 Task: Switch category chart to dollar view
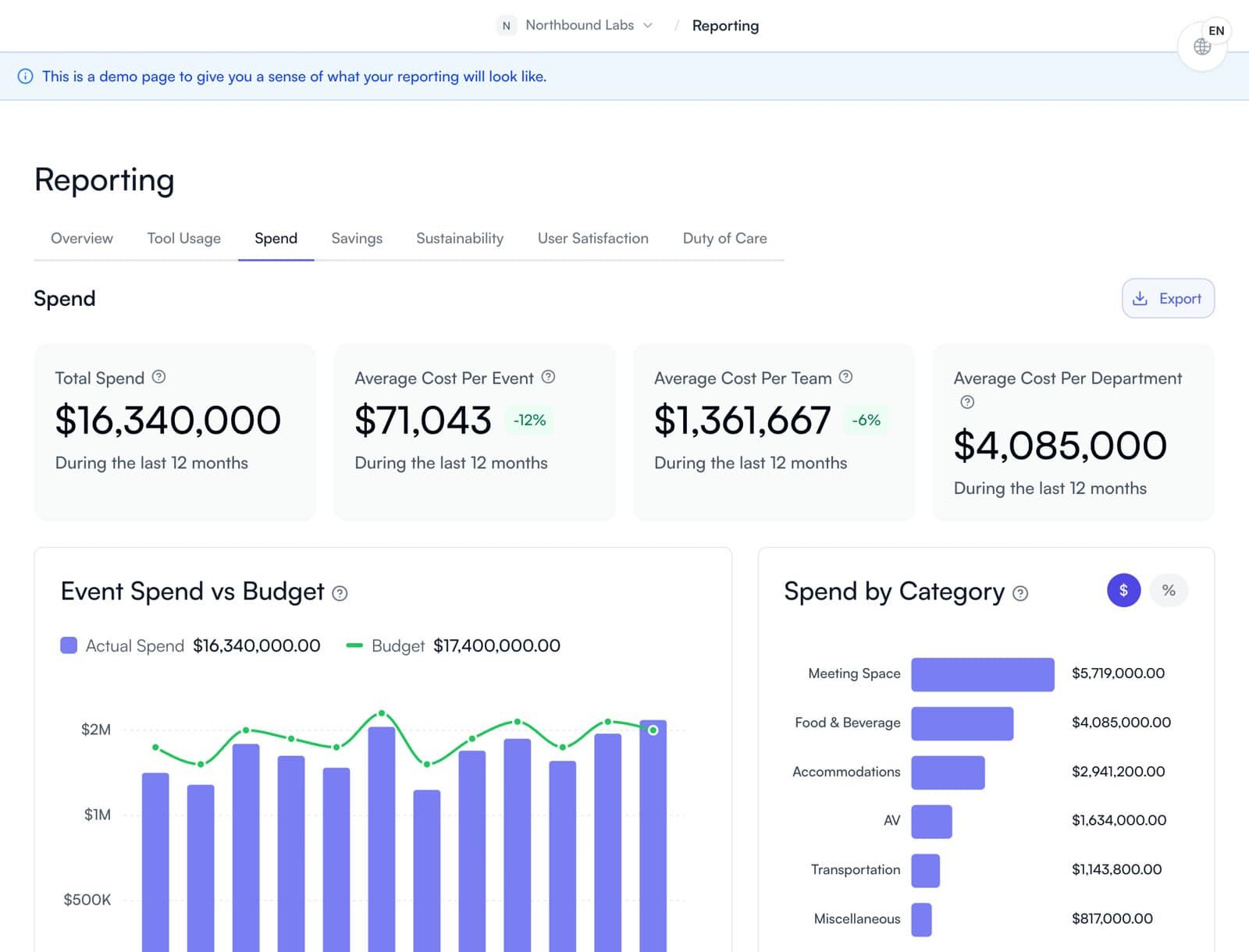1123,591
